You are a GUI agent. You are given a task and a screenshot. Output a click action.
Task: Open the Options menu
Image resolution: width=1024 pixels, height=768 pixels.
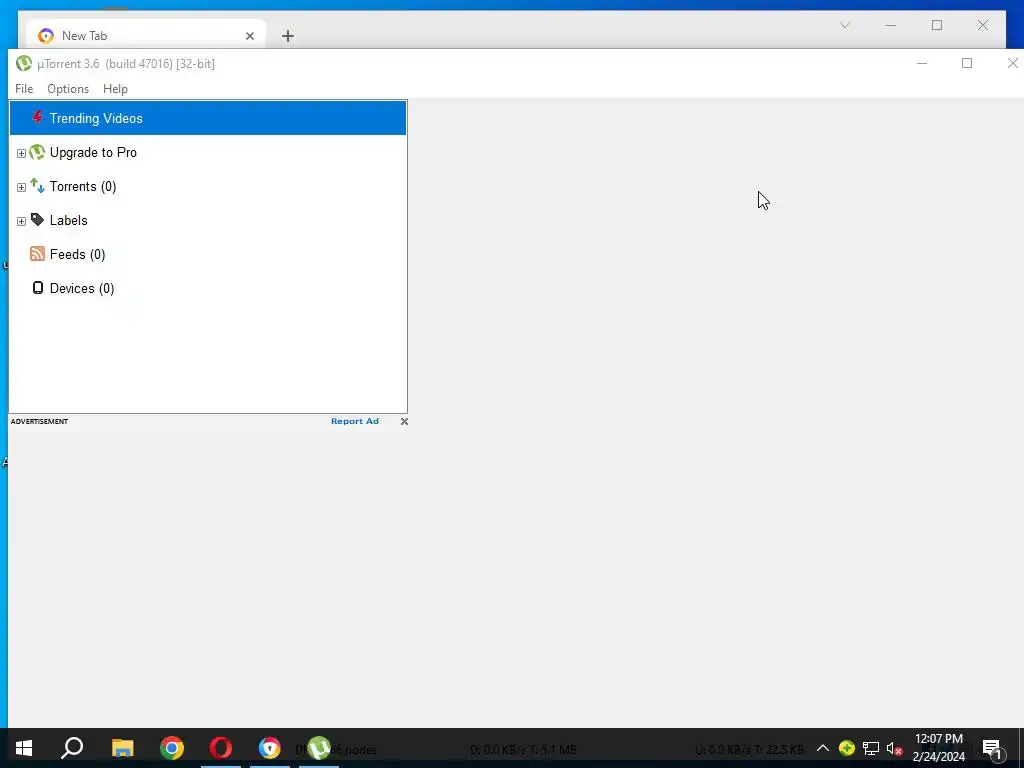[68, 89]
